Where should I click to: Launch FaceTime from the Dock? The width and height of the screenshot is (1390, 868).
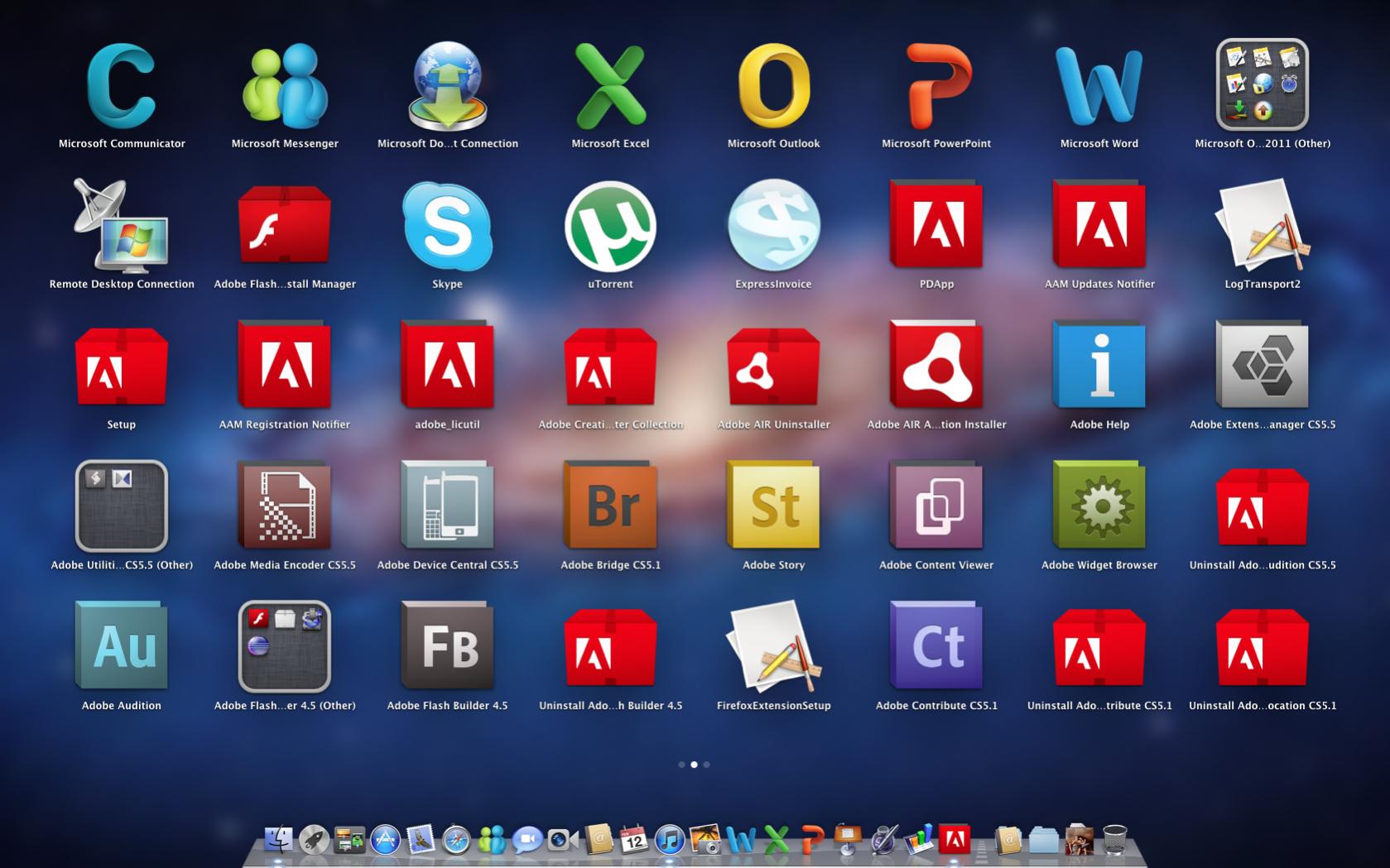click(x=562, y=840)
